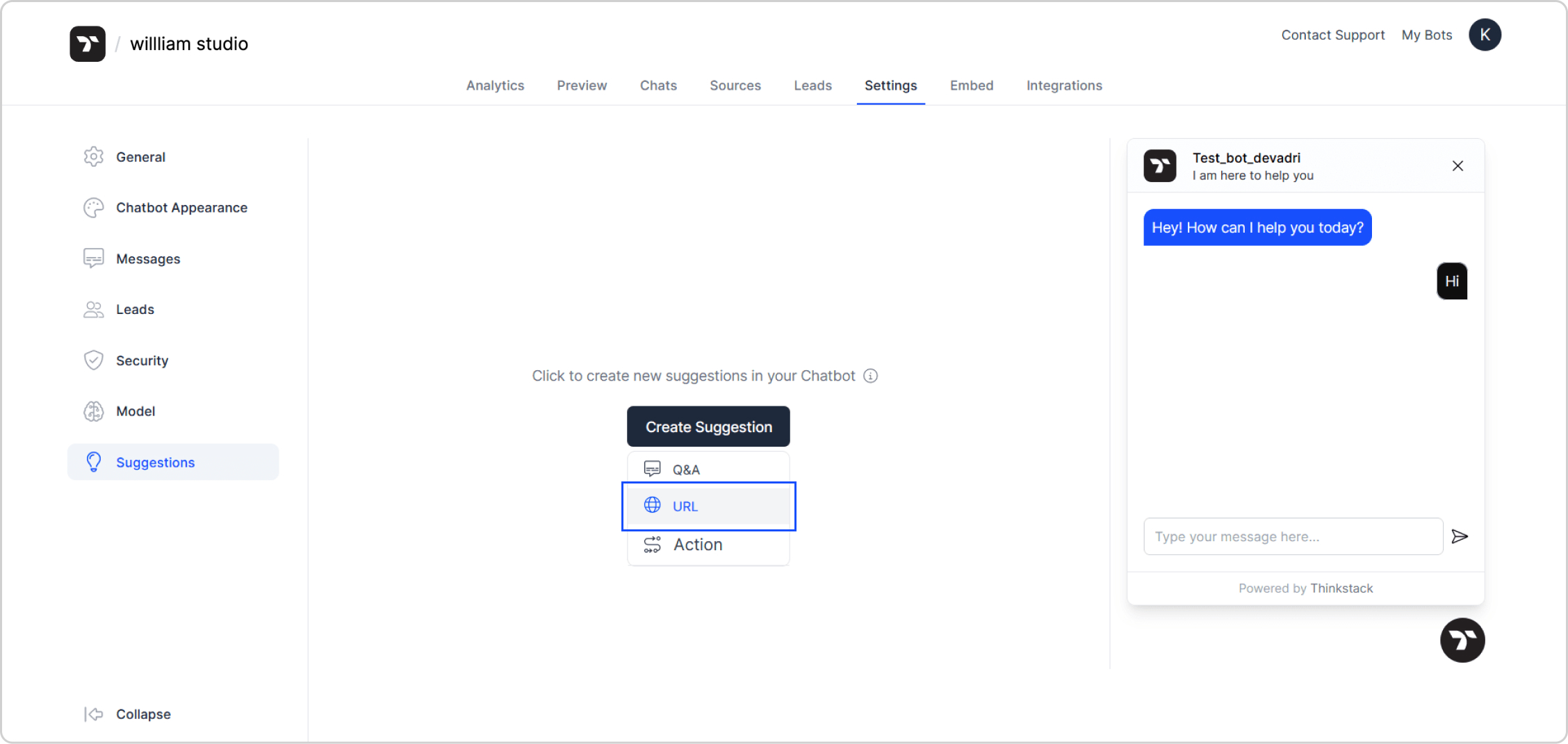Click My Bots link

tap(1427, 35)
